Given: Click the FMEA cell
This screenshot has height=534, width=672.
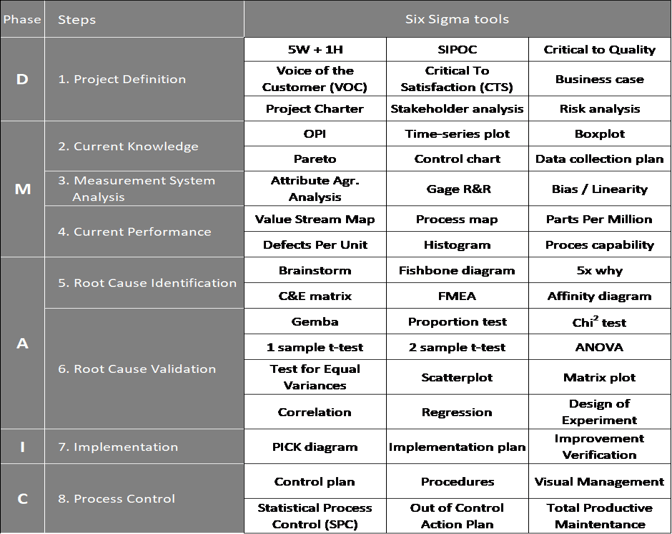Looking at the screenshot, I should (457, 296).
